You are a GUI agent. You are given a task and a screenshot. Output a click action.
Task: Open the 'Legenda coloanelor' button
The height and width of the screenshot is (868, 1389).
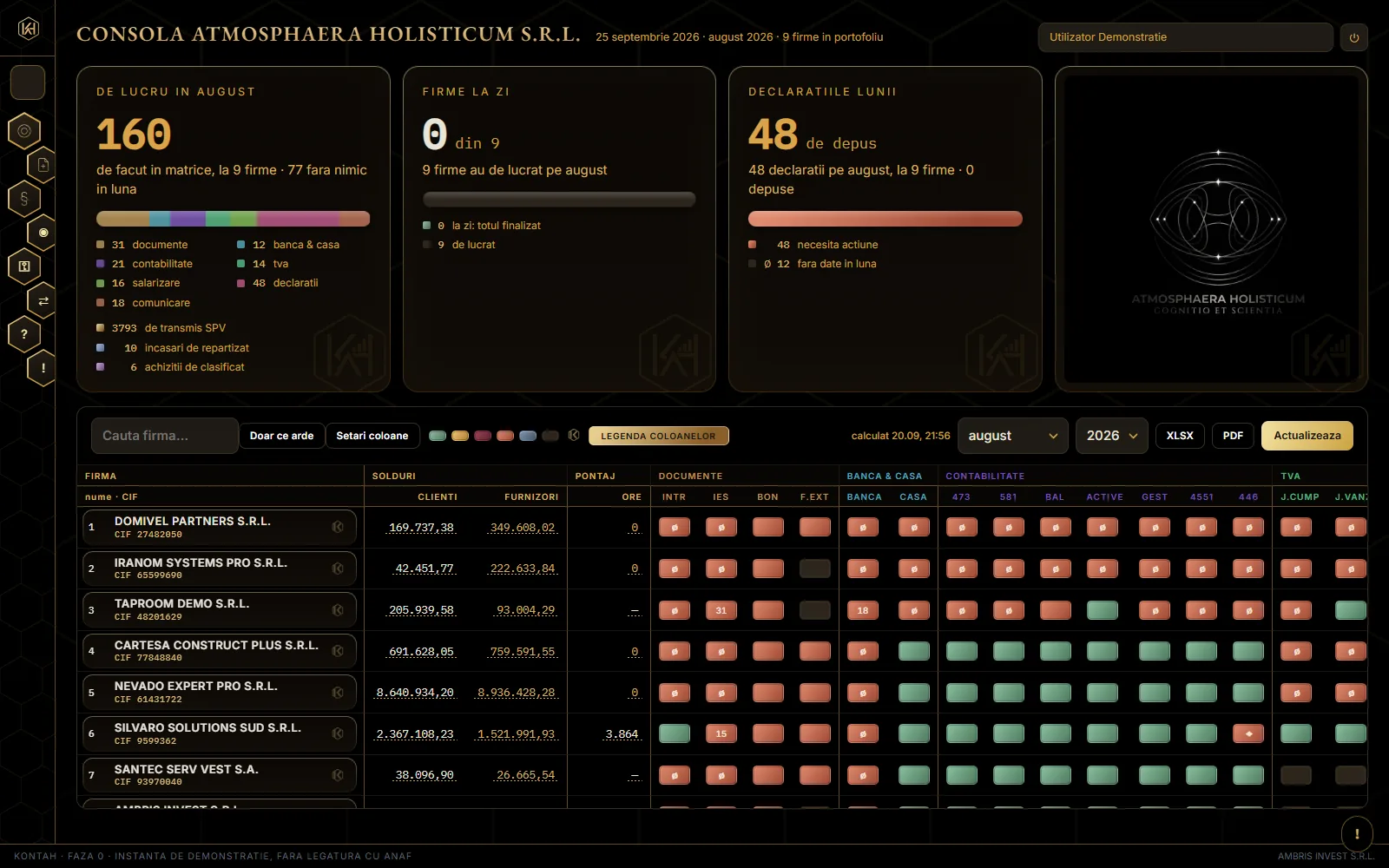tap(659, 436)
